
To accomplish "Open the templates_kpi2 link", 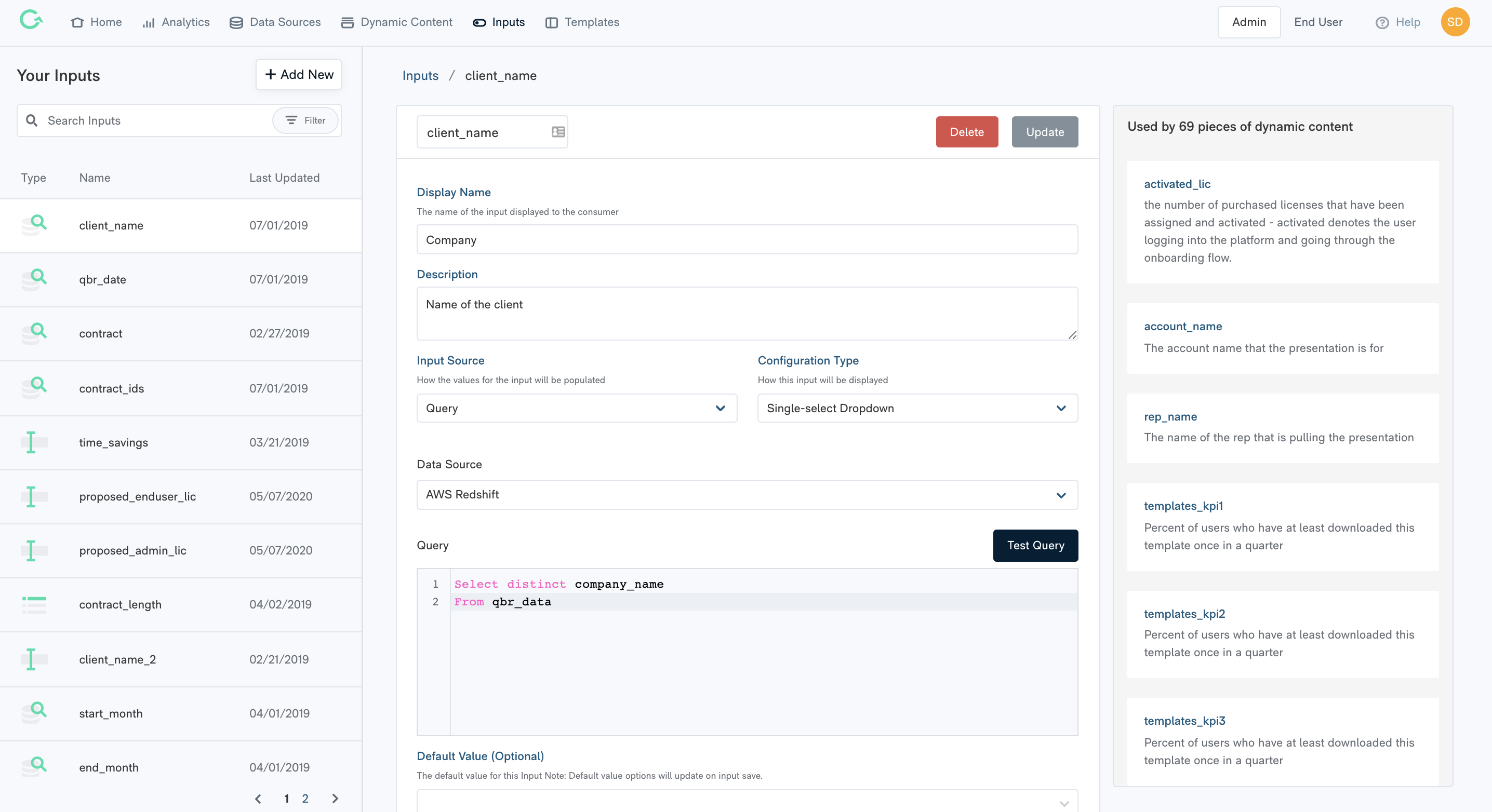I will coord(1184,614).
